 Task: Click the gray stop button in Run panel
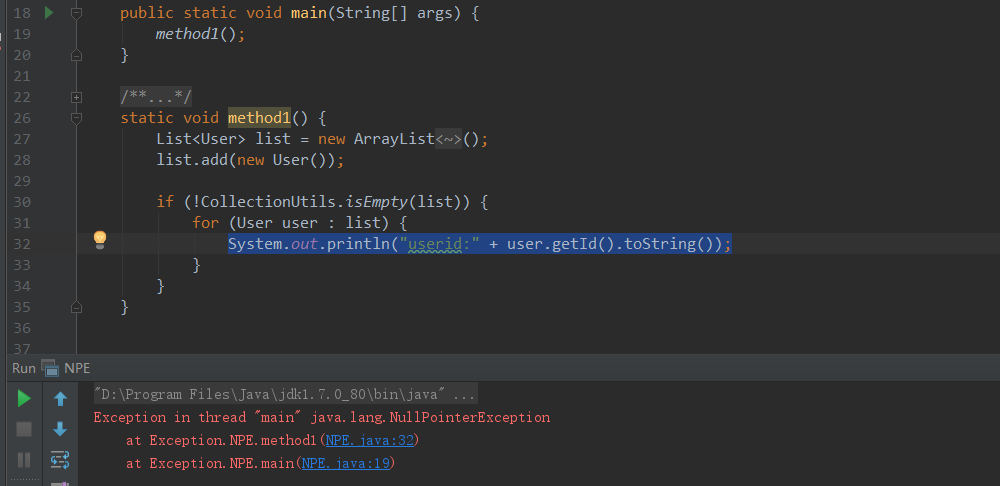click(24, 429)
